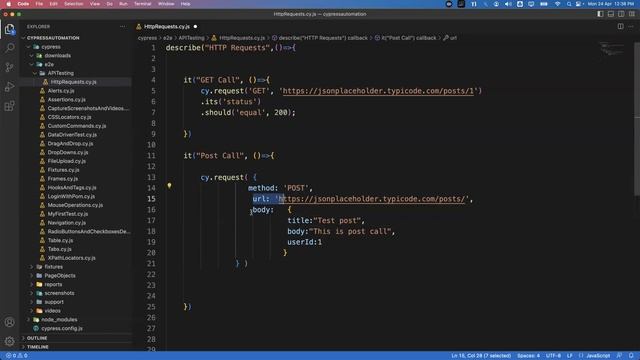
Task: Open the Apple menu
Action: pos(8,4)
